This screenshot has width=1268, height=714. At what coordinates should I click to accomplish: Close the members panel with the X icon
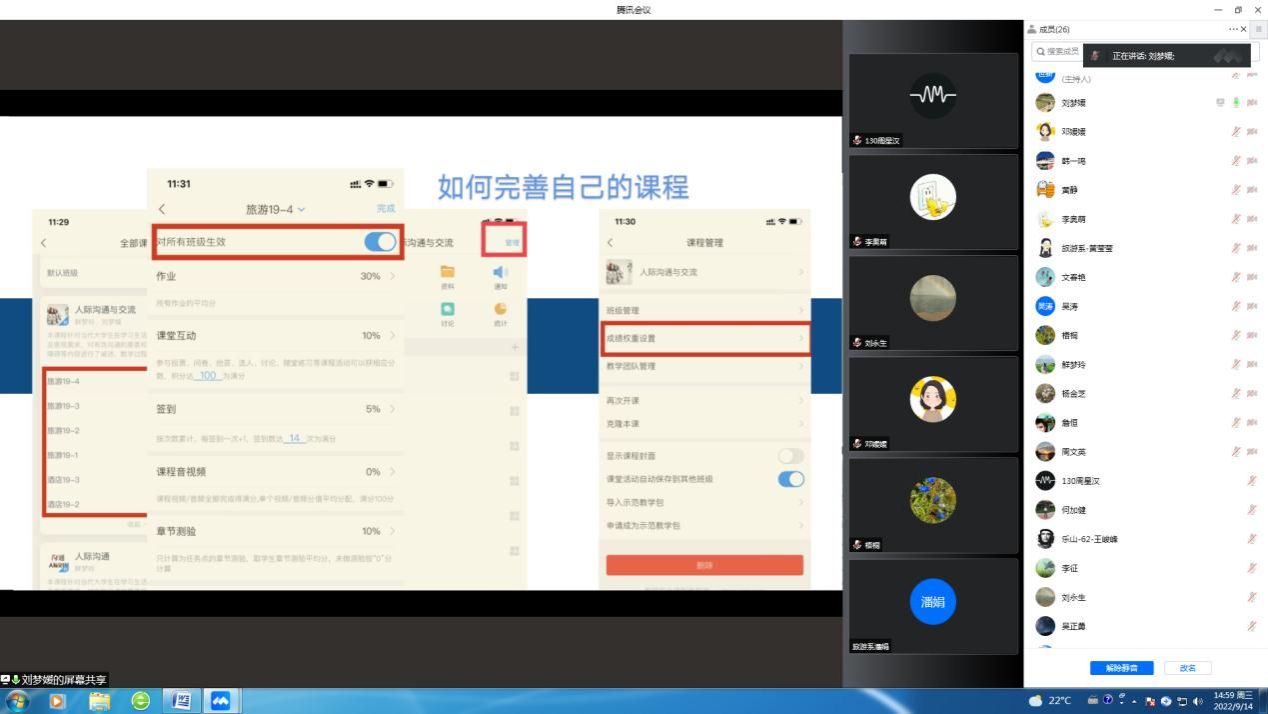tap(1244, 29)
